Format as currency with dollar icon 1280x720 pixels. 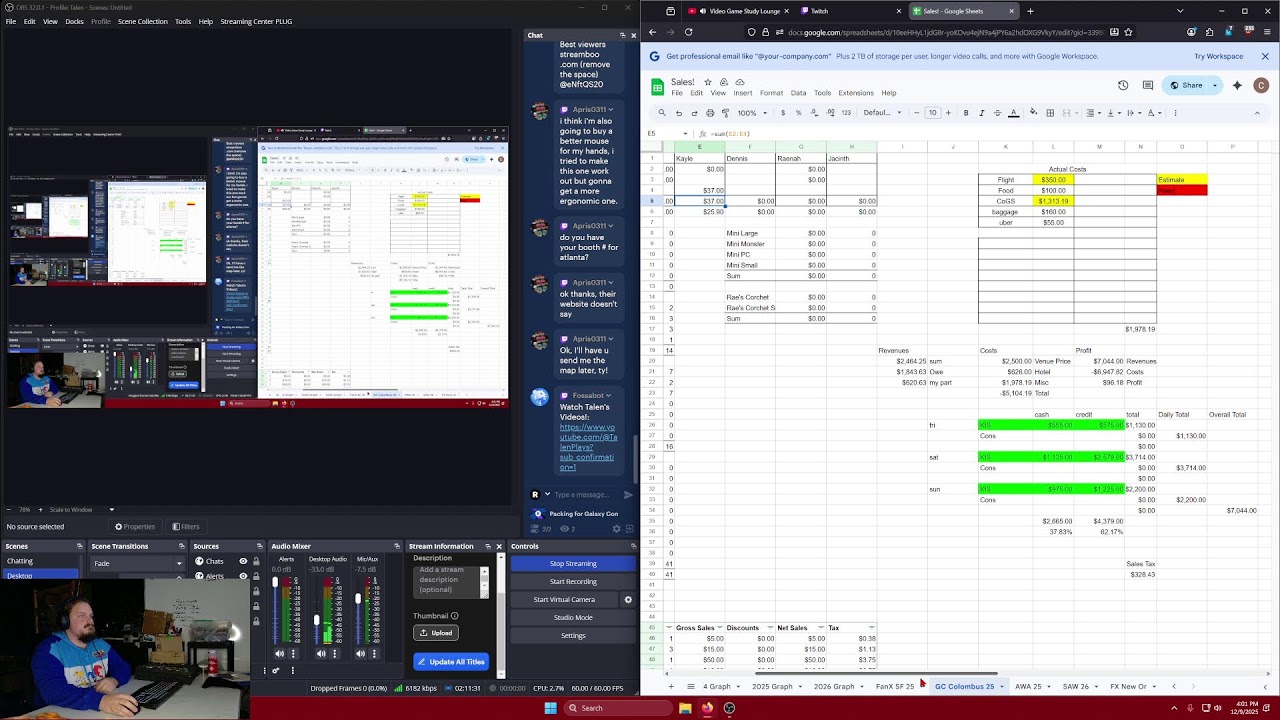tap(783, 113)
